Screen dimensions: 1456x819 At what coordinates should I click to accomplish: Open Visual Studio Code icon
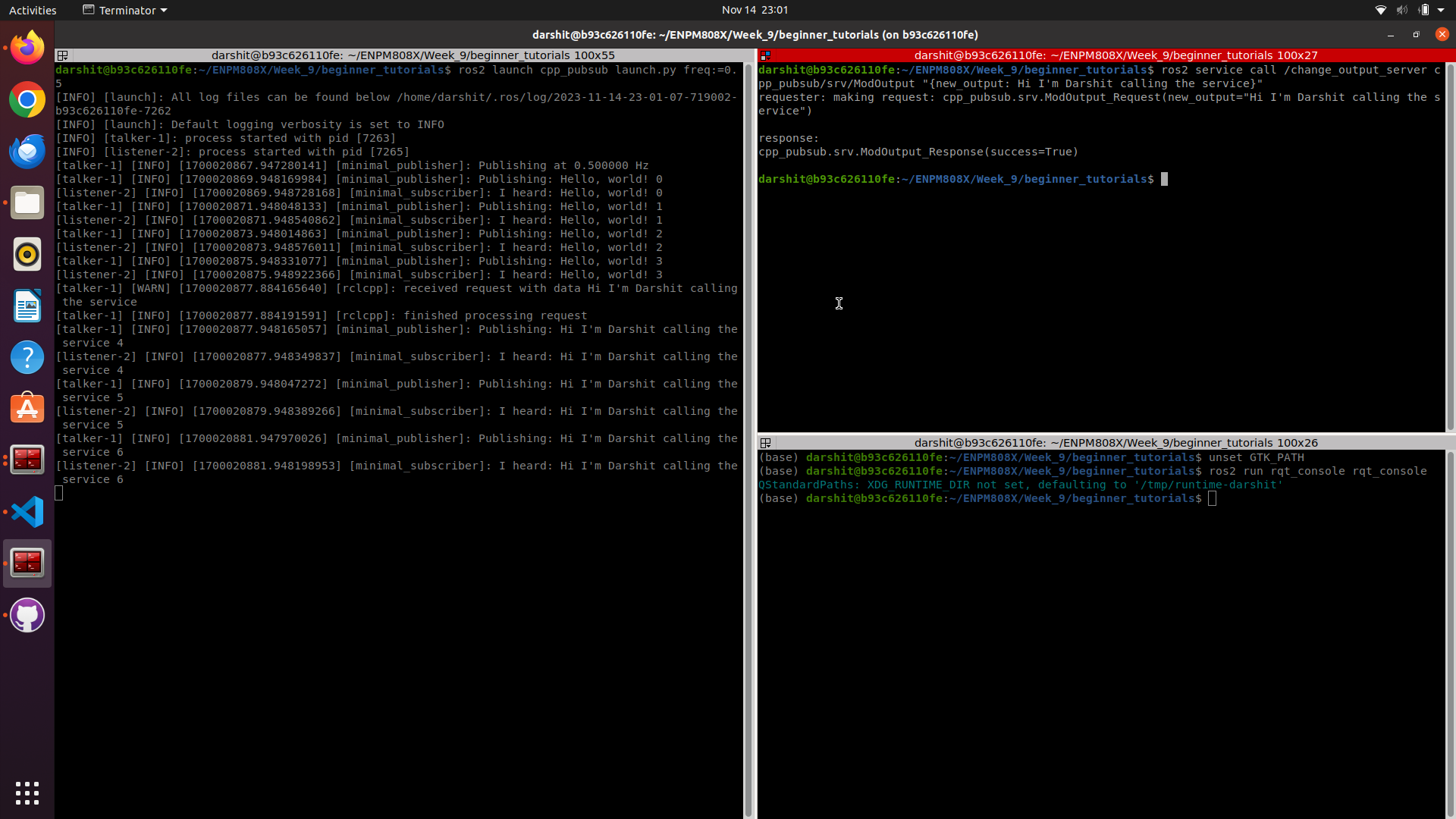pos(27,512)
